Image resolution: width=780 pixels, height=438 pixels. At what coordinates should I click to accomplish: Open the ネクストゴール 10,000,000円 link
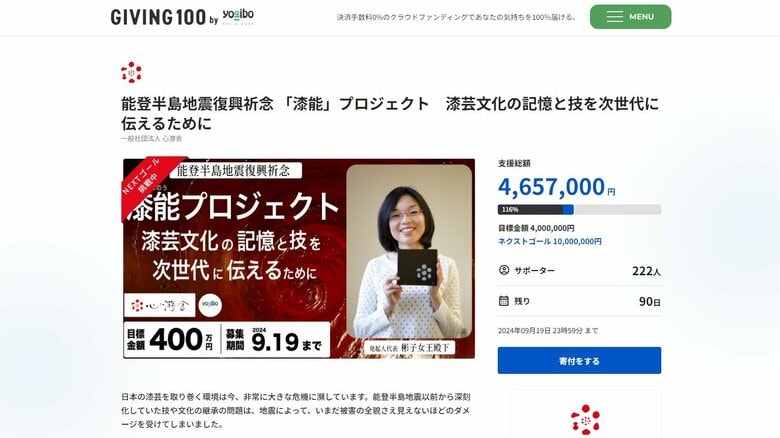click(x=550, y=241)
